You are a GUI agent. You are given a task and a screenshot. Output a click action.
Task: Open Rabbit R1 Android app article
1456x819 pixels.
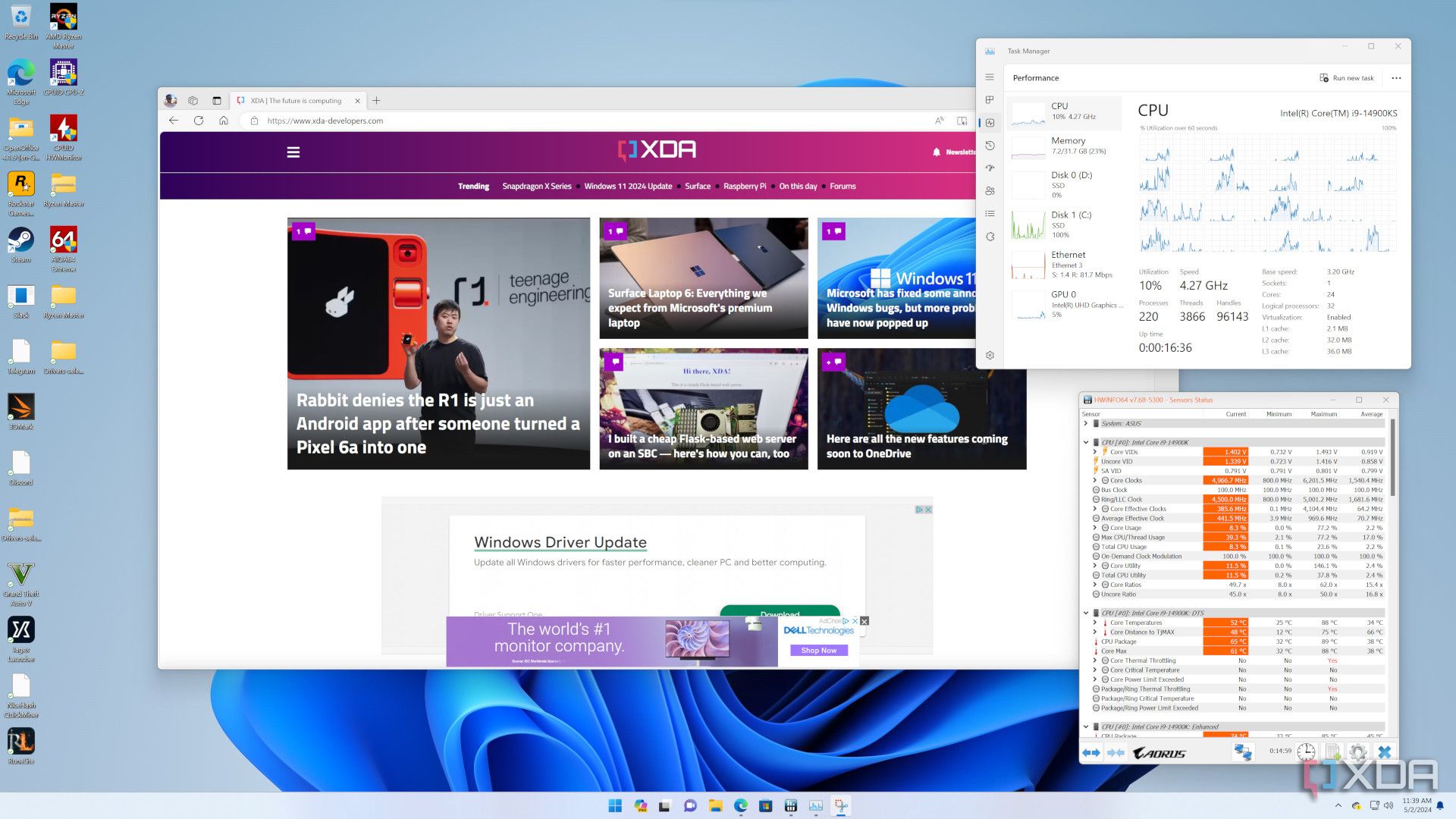pos(438,344)
